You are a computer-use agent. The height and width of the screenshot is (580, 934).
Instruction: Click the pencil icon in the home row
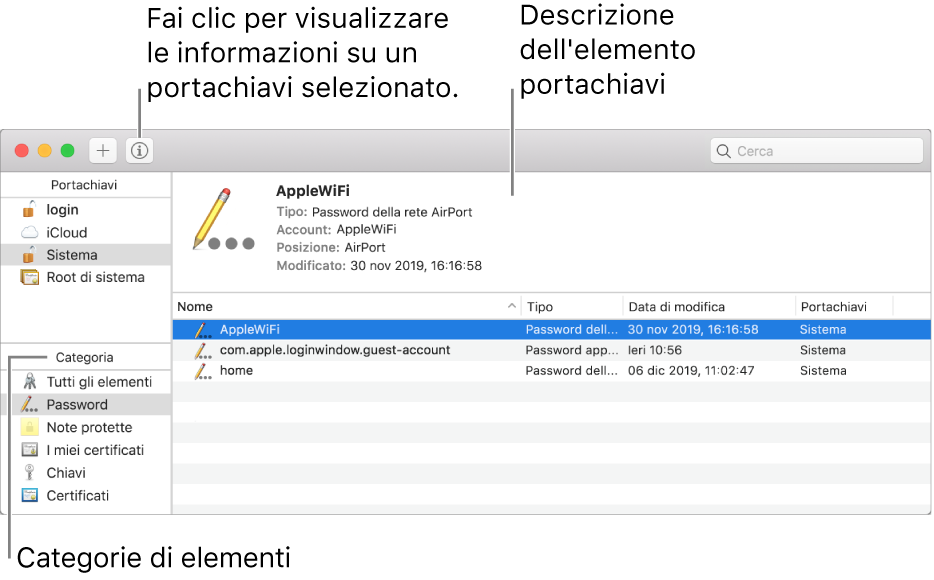[x=203, y=370]
